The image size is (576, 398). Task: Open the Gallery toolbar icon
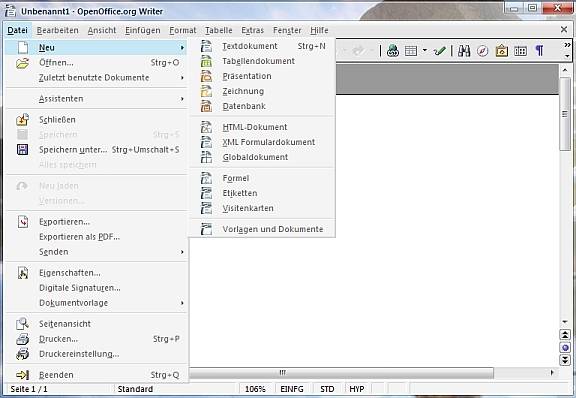(x=501, y=51)
